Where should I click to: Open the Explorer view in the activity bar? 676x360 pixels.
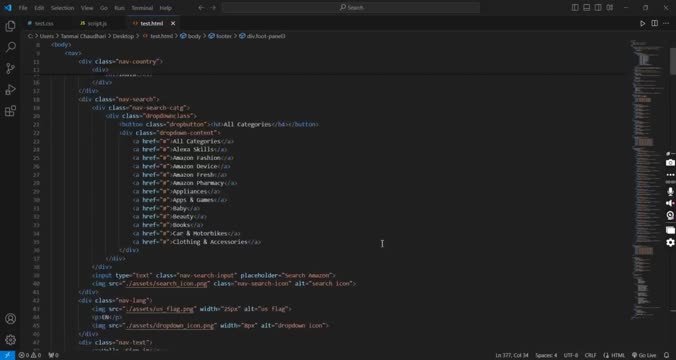click(x=10, y=26)
